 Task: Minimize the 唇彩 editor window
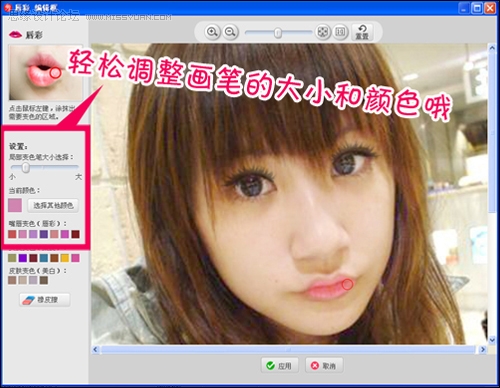click(464, 8)
